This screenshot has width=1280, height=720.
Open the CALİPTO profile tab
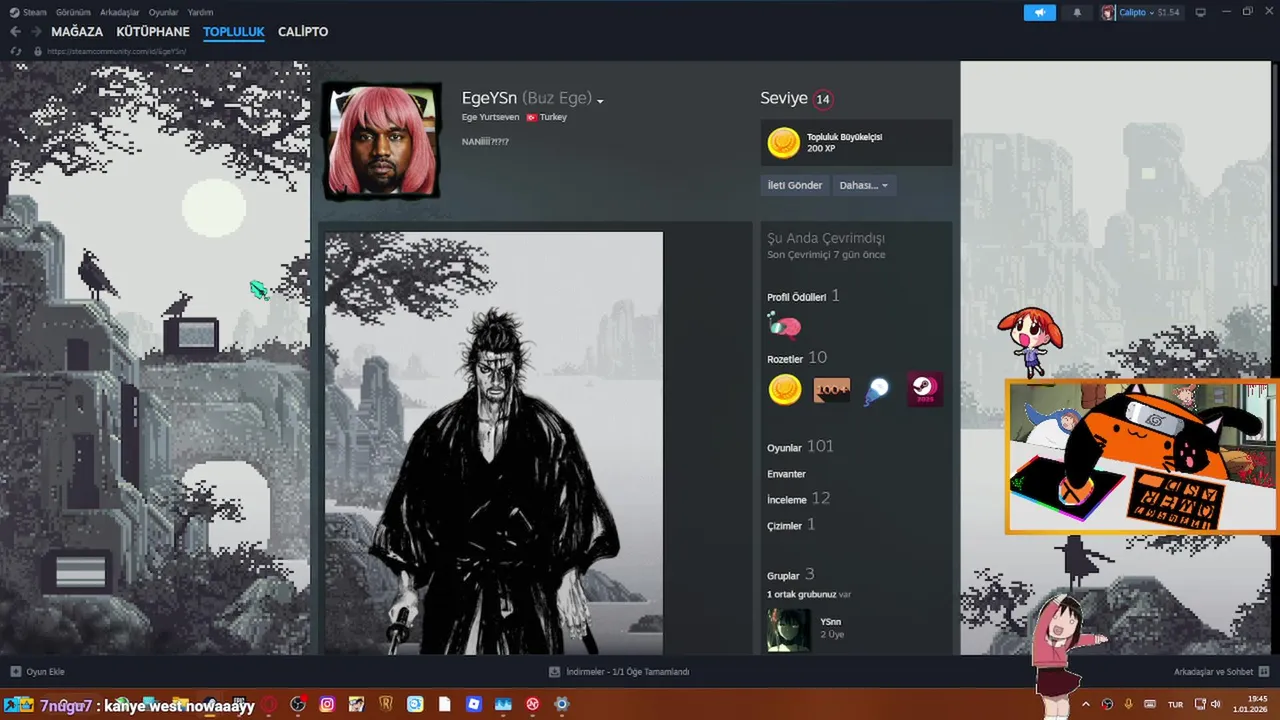(303, 32)
